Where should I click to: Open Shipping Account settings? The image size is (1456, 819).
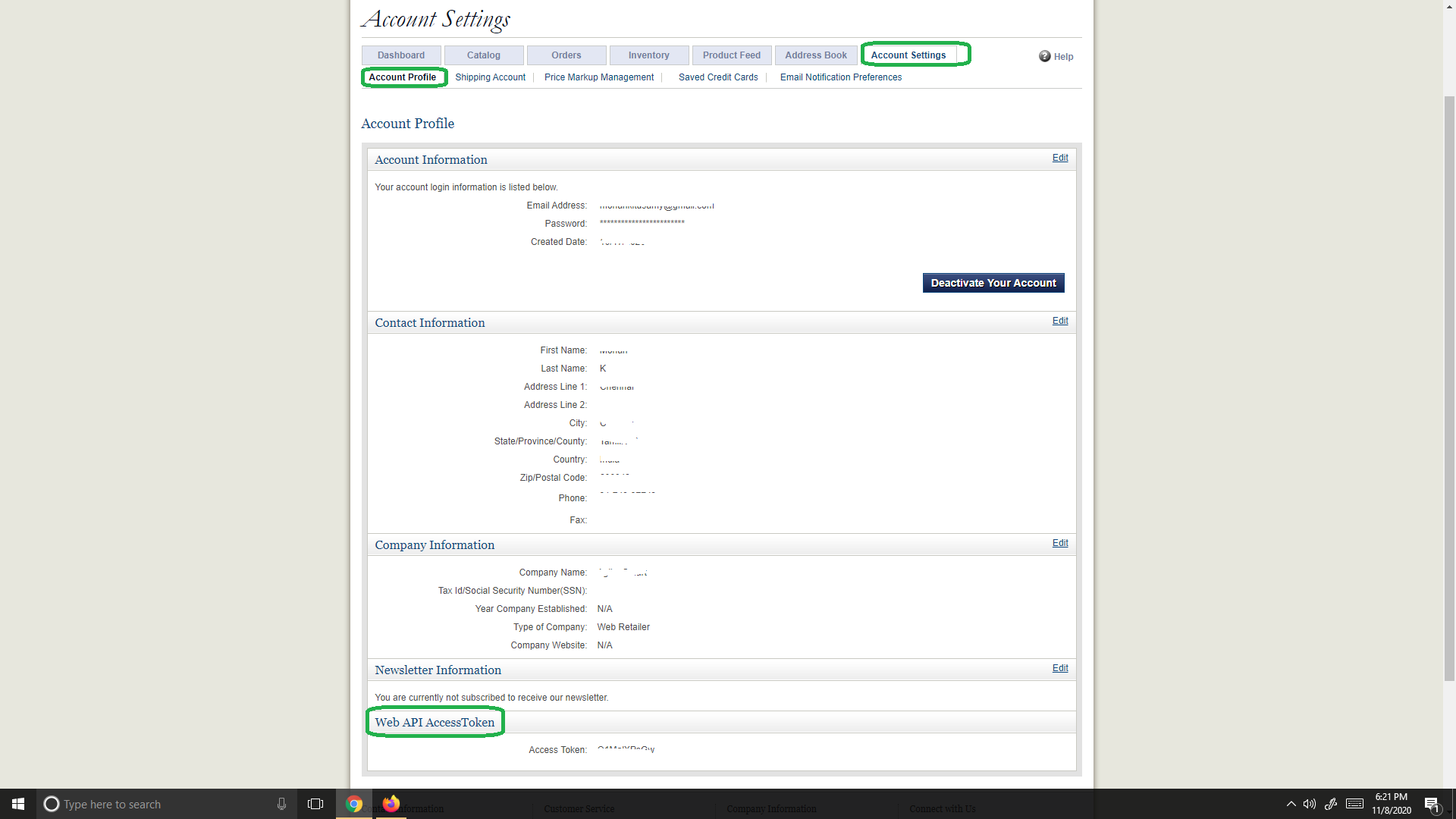[x=491, y=77]
